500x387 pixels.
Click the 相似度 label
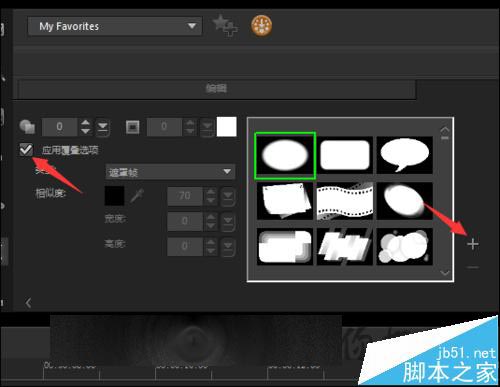[51, 193]
